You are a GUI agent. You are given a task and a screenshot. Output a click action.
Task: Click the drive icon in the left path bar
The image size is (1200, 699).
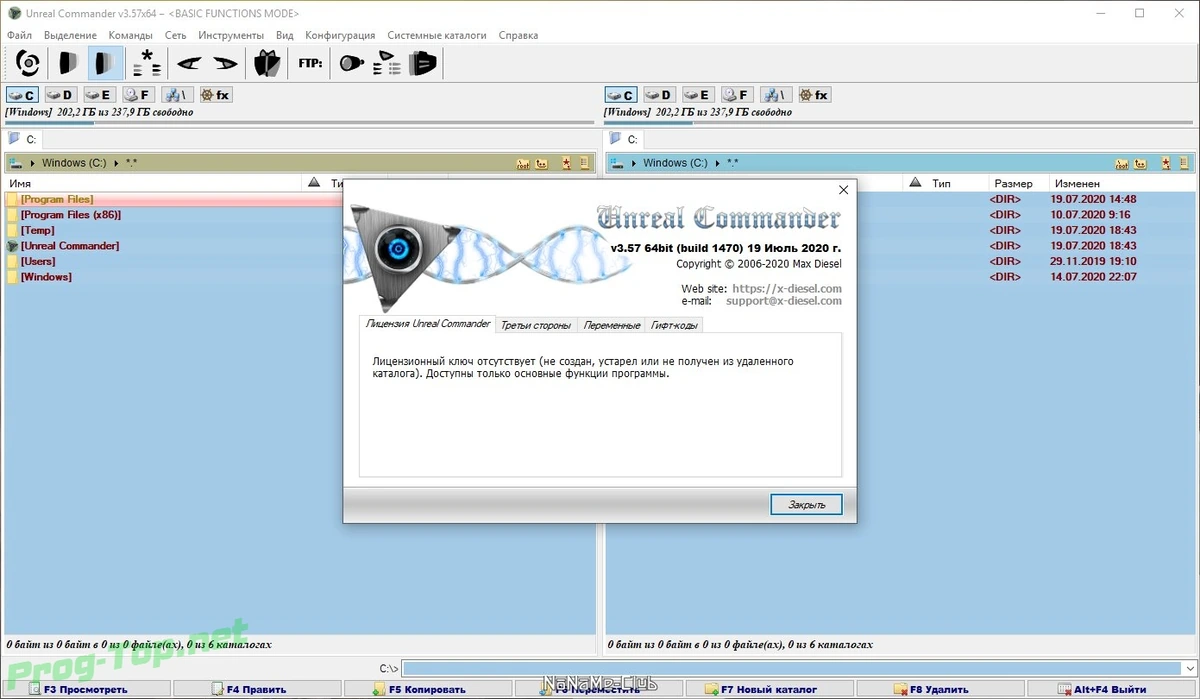point(15,163)
